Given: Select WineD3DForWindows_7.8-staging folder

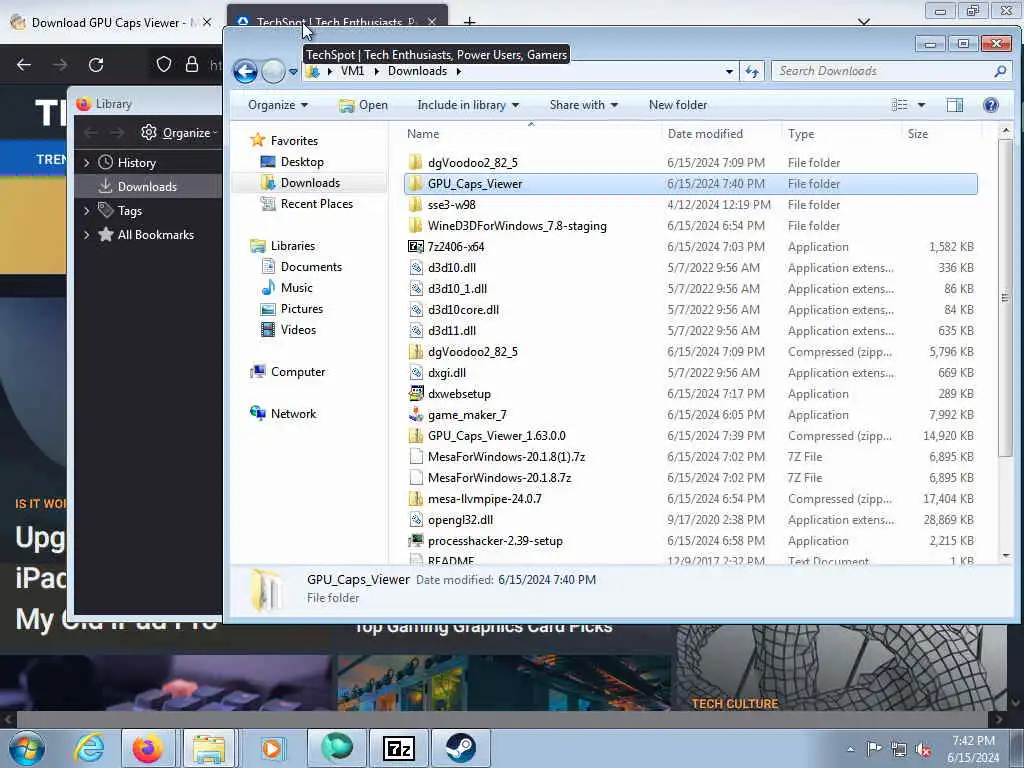Looking at the screenshot, I should (517, 226).
